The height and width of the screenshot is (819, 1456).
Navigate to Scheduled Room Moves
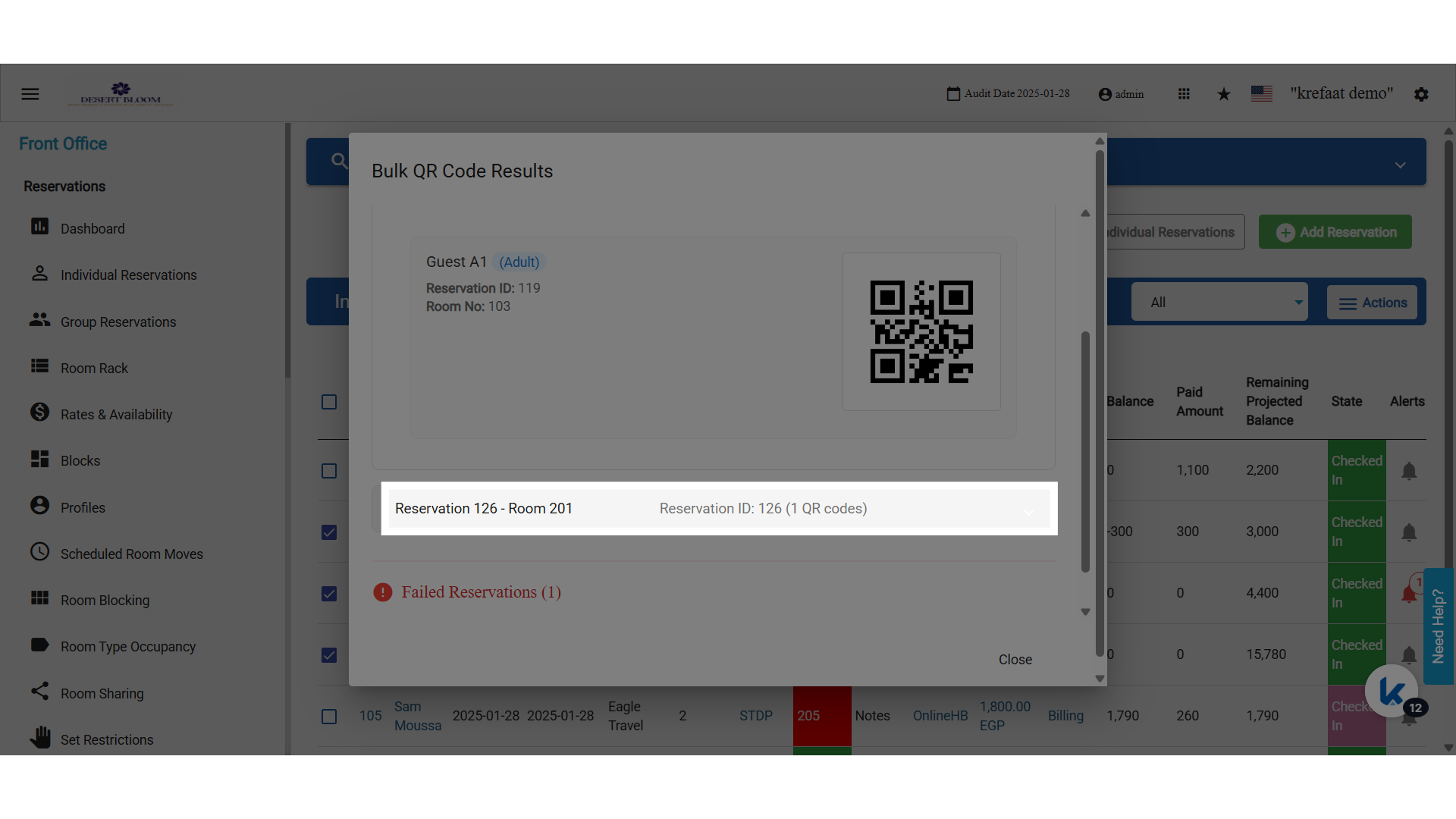tap(132, 554)
